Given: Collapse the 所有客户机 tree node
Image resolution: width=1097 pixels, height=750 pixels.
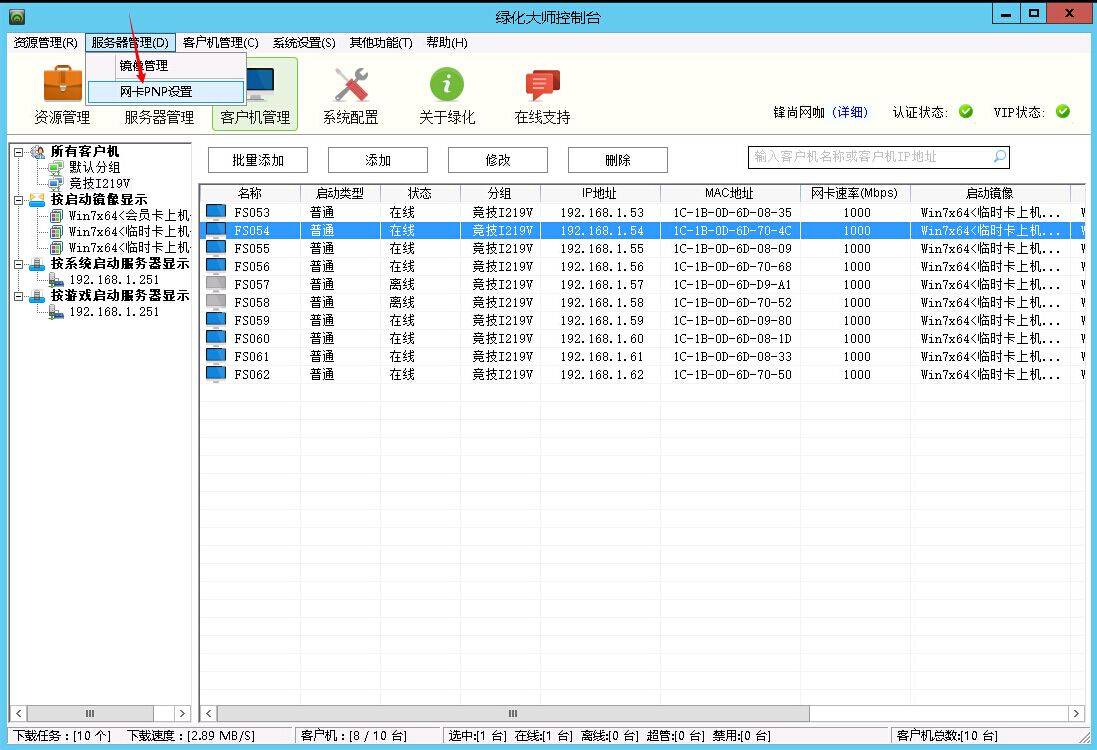Looking at the screenshot, I should (x=18, y=152).
